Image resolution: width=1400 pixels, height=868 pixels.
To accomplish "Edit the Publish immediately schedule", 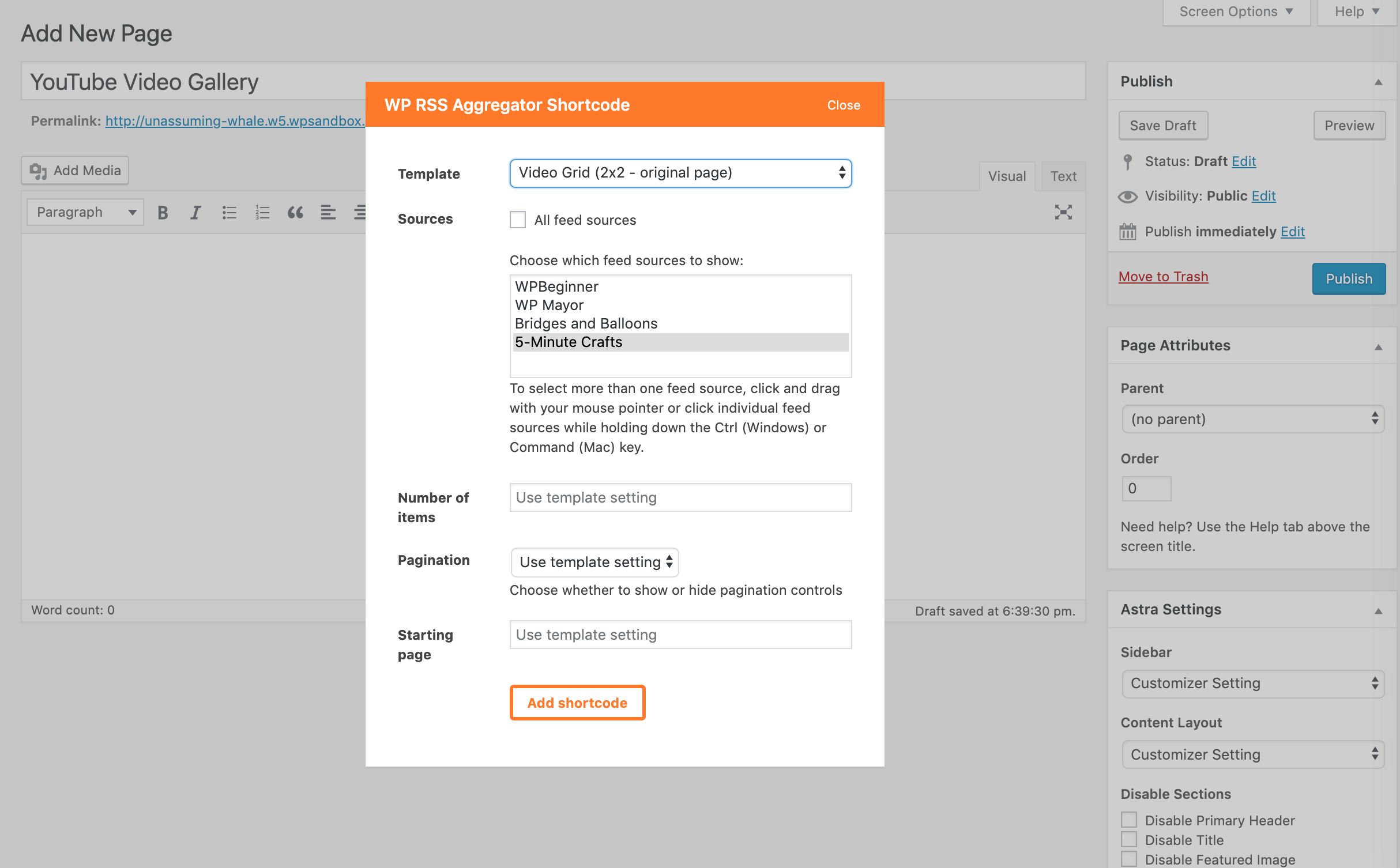I will (1292, 232).
